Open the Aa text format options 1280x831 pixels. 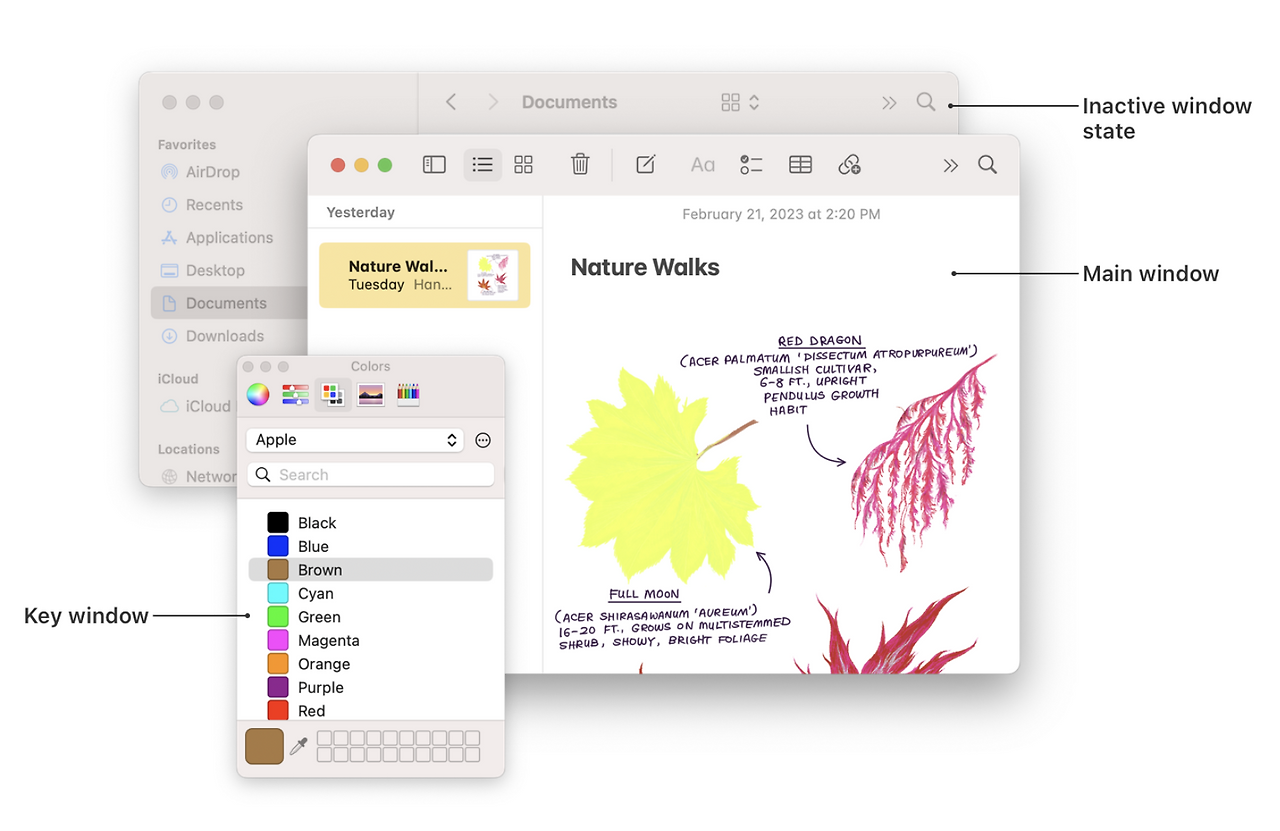coord(703,165)
